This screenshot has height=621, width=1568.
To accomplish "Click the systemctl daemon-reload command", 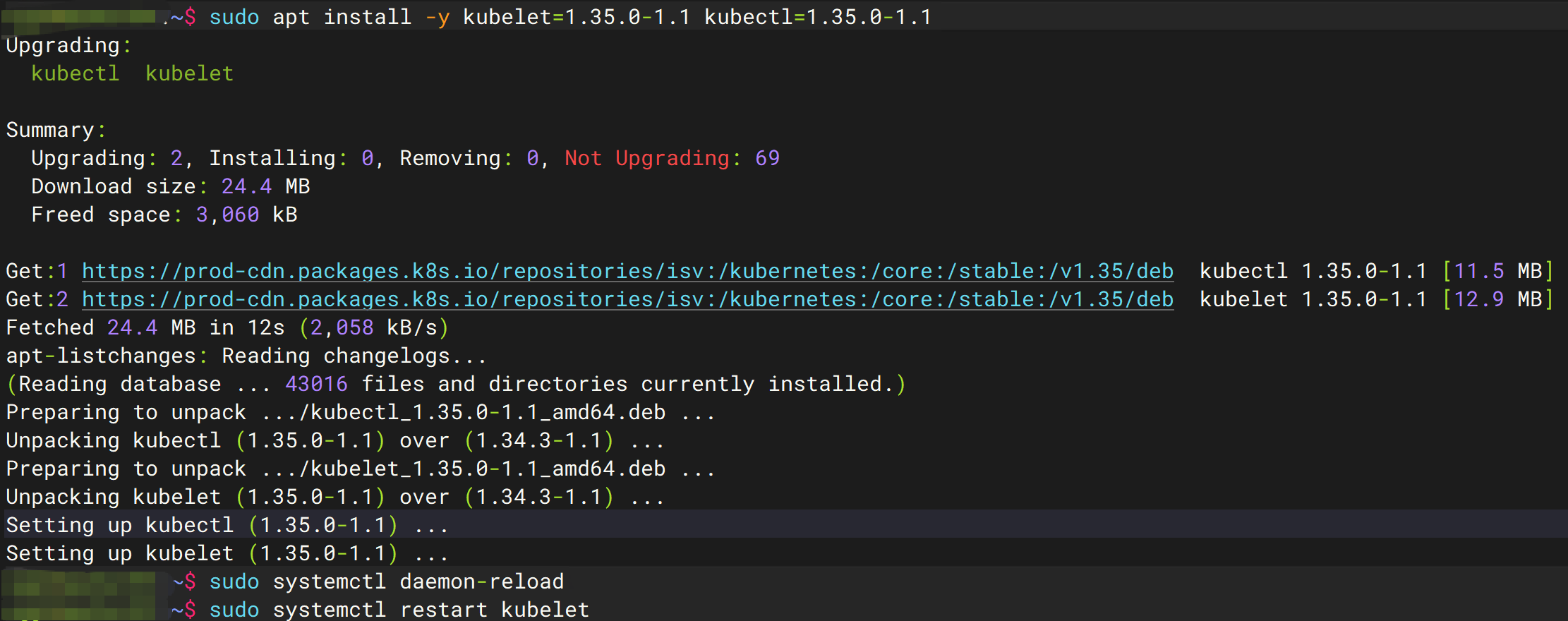I will 387,581.
